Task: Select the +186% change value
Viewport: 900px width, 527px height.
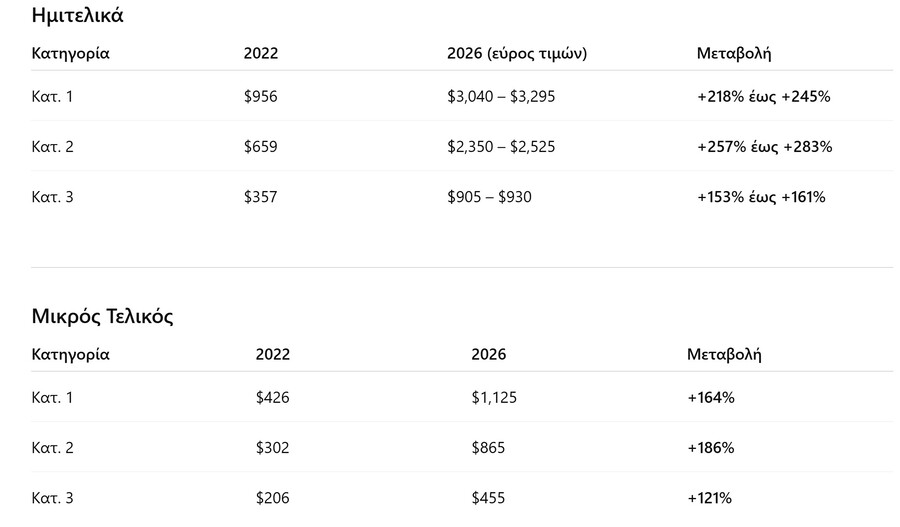Action: tap(711, 448)
